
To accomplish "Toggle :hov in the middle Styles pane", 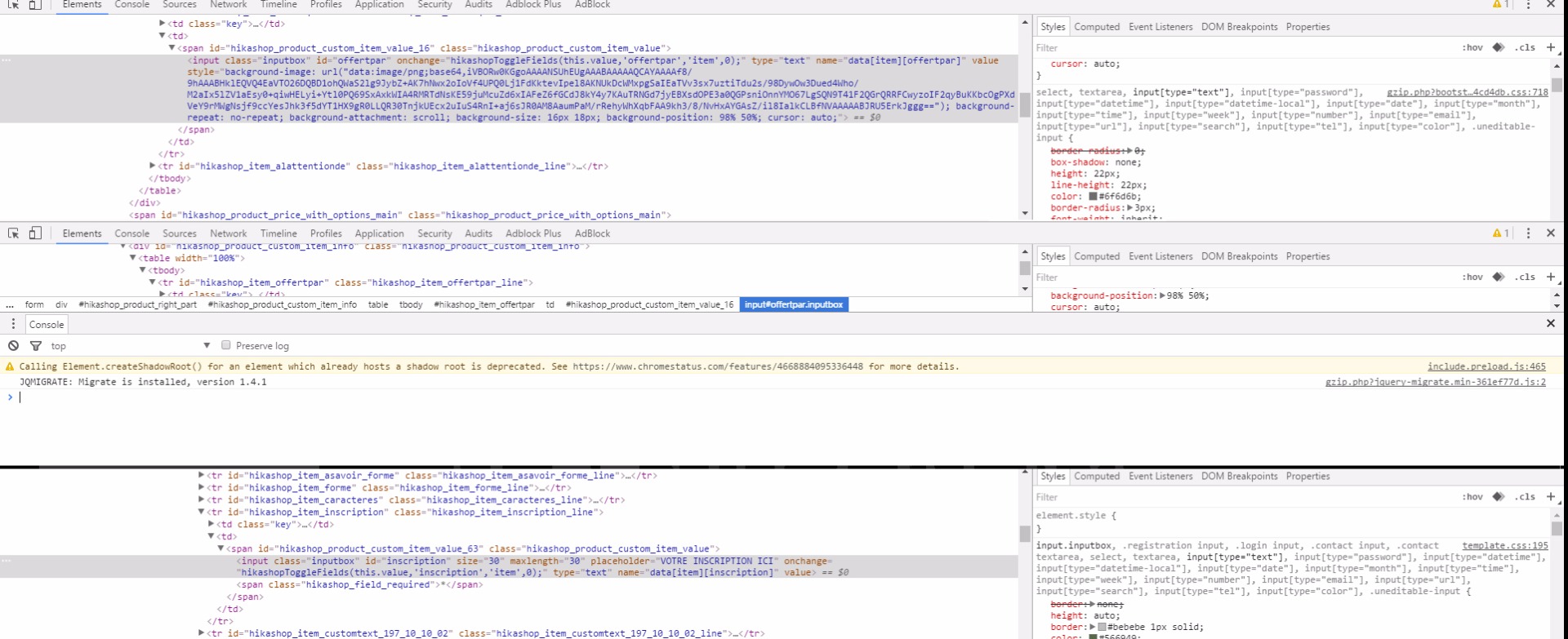I will tap(1472, 277).
